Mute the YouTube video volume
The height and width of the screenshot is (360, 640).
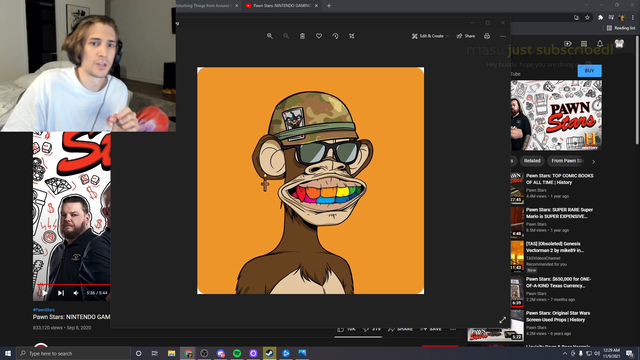tap(76, 293)
